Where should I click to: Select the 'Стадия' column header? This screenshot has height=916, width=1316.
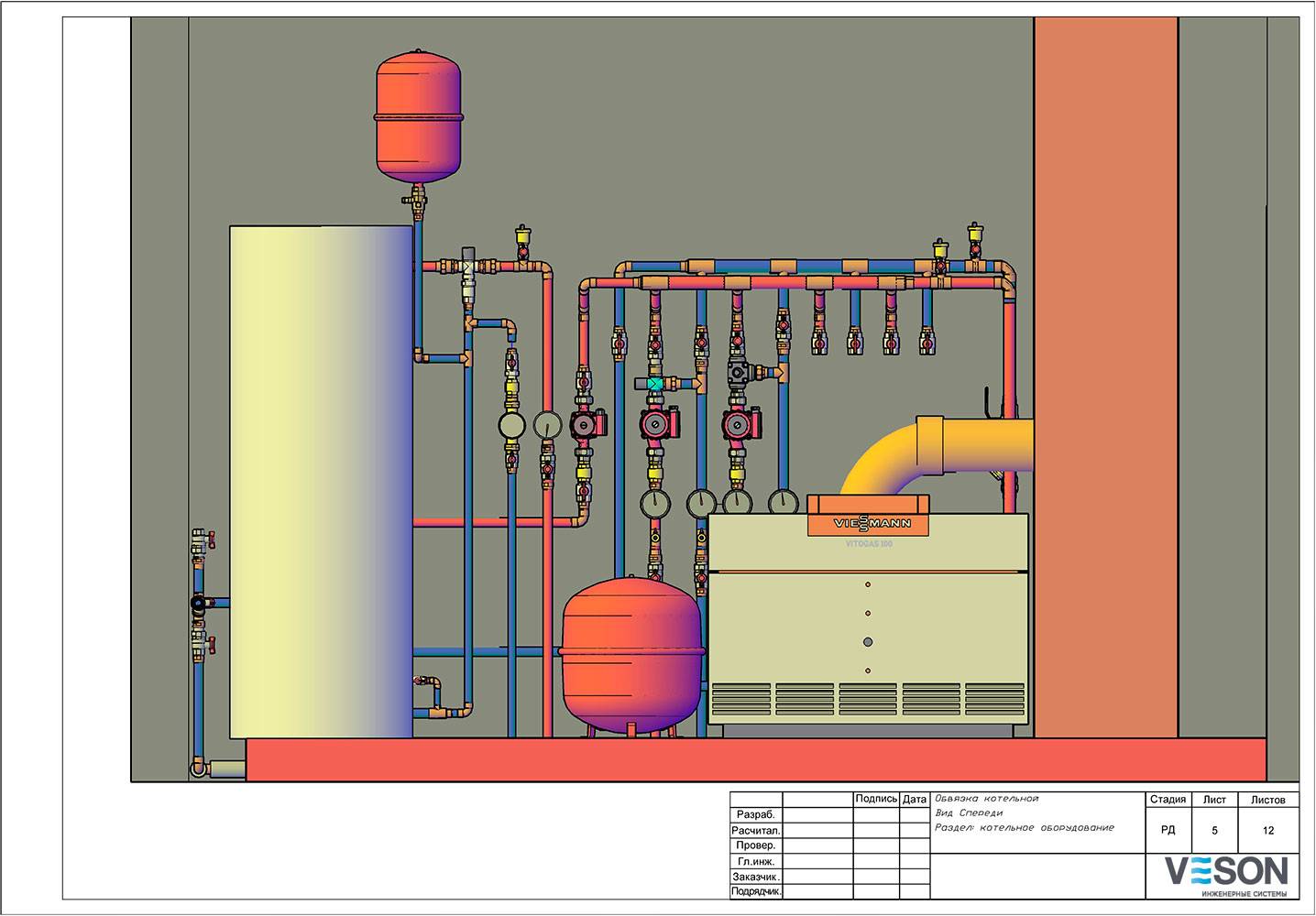[1168, 800]
